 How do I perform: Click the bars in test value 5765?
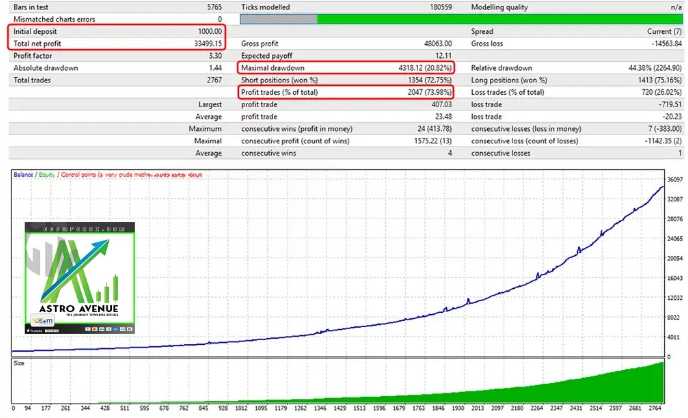214,7
